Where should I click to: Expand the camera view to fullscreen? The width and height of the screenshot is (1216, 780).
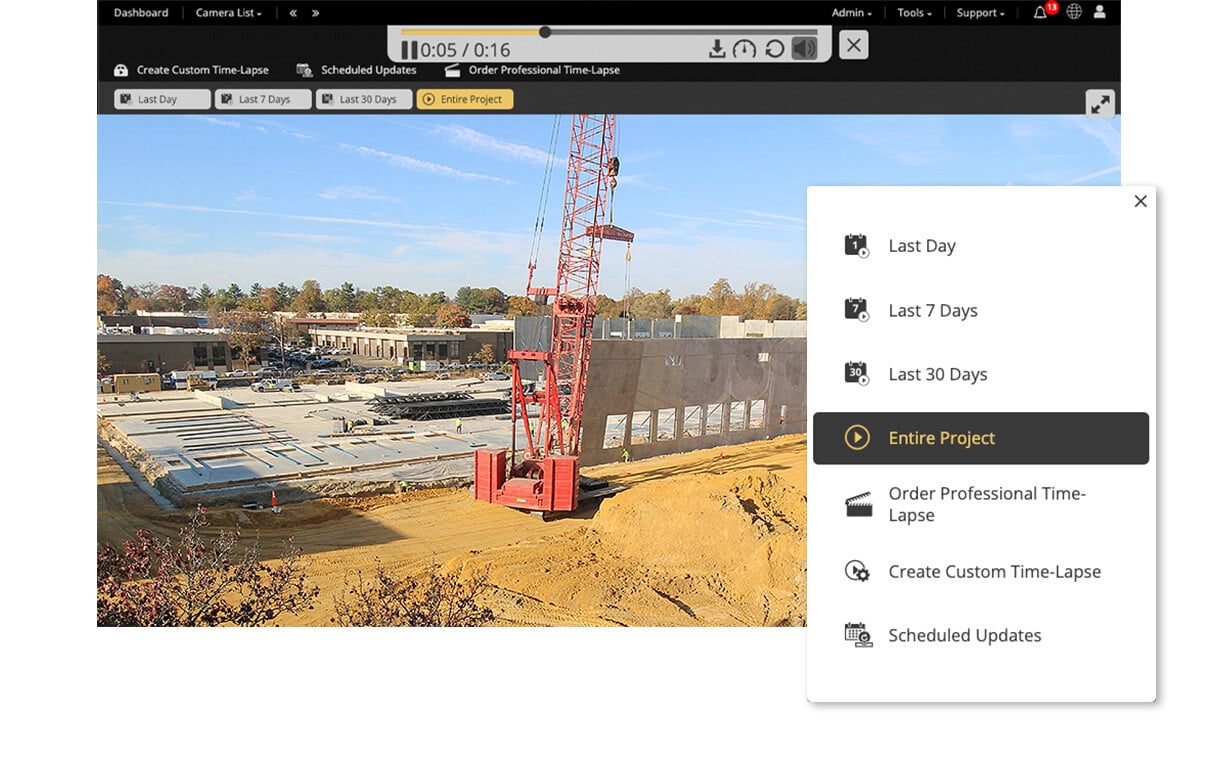(x=1099, y=103)
